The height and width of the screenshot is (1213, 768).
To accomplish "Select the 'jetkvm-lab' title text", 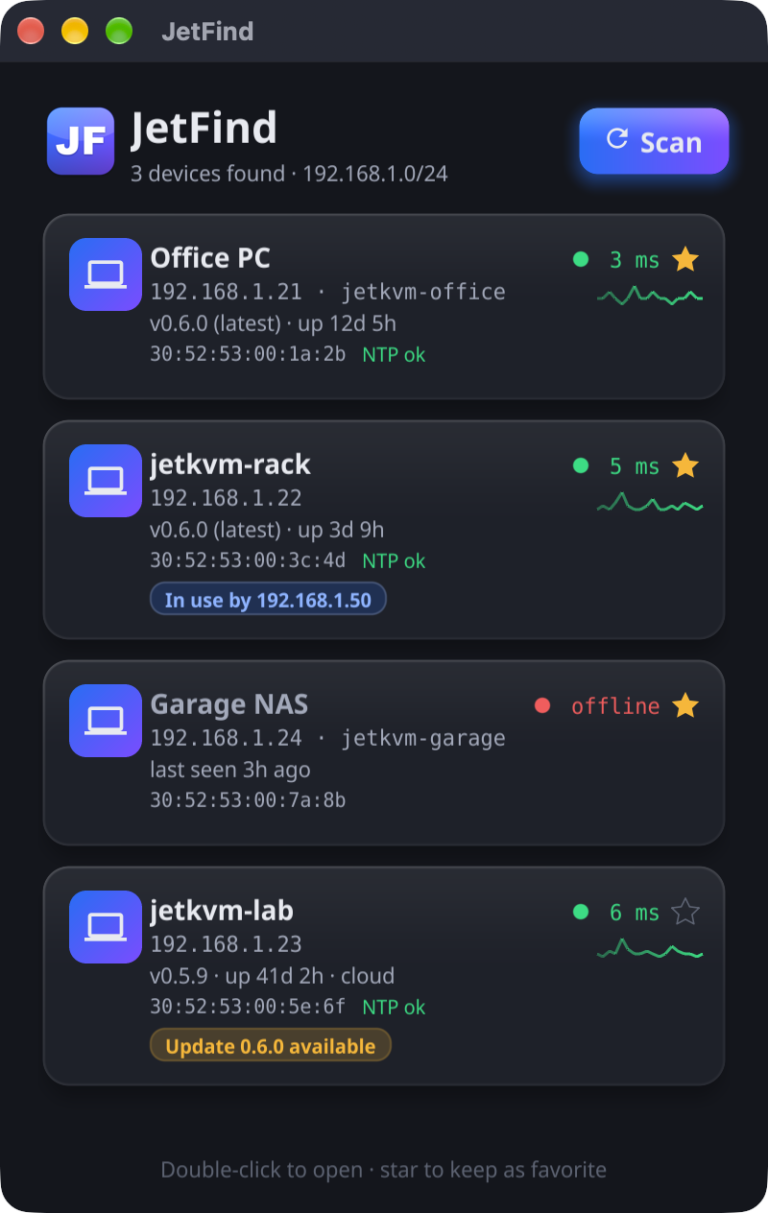I will pos(222,911).
